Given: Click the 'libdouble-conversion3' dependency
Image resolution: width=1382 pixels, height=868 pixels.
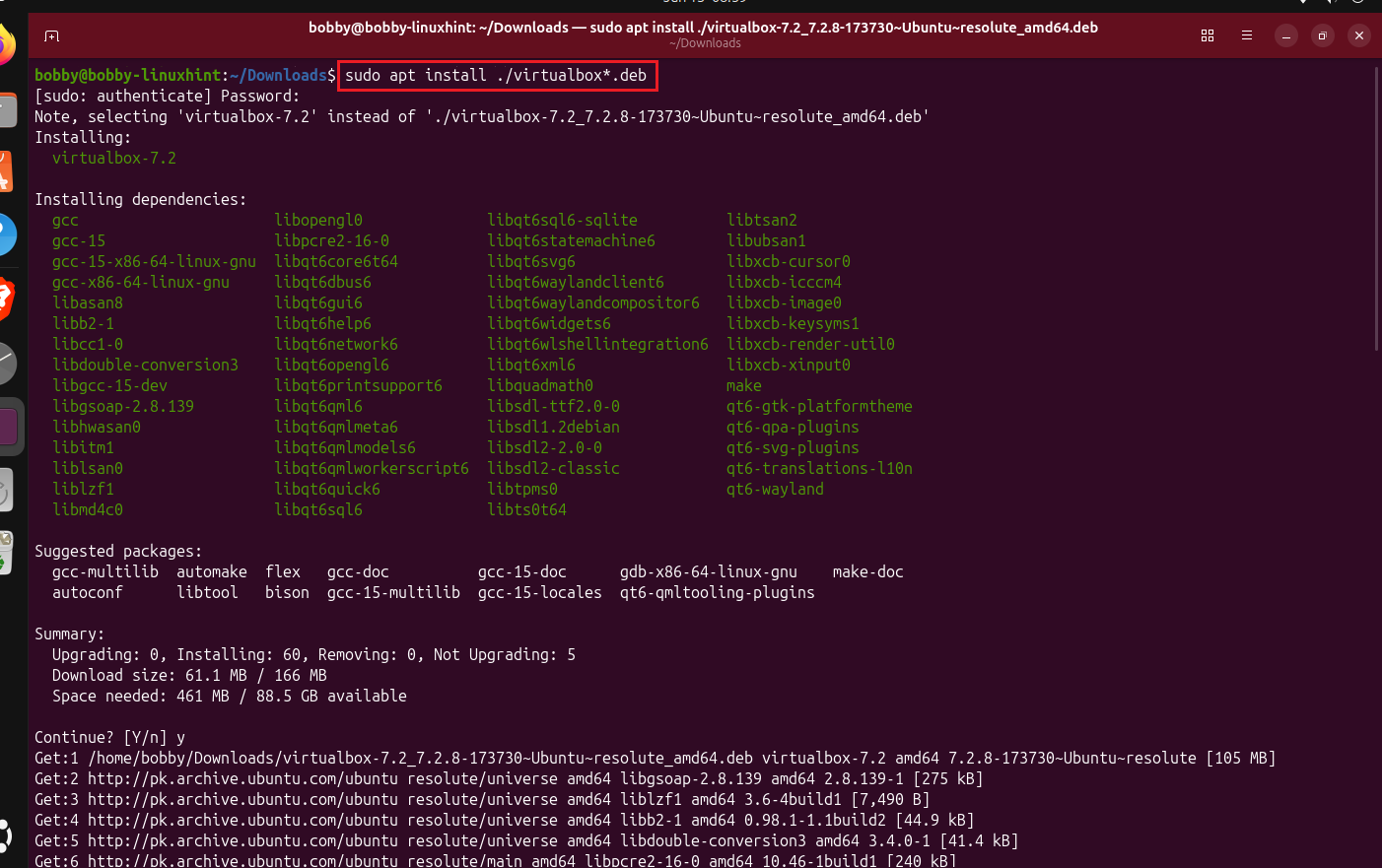Looking at the screenshot, I should (x=145, y=365).
